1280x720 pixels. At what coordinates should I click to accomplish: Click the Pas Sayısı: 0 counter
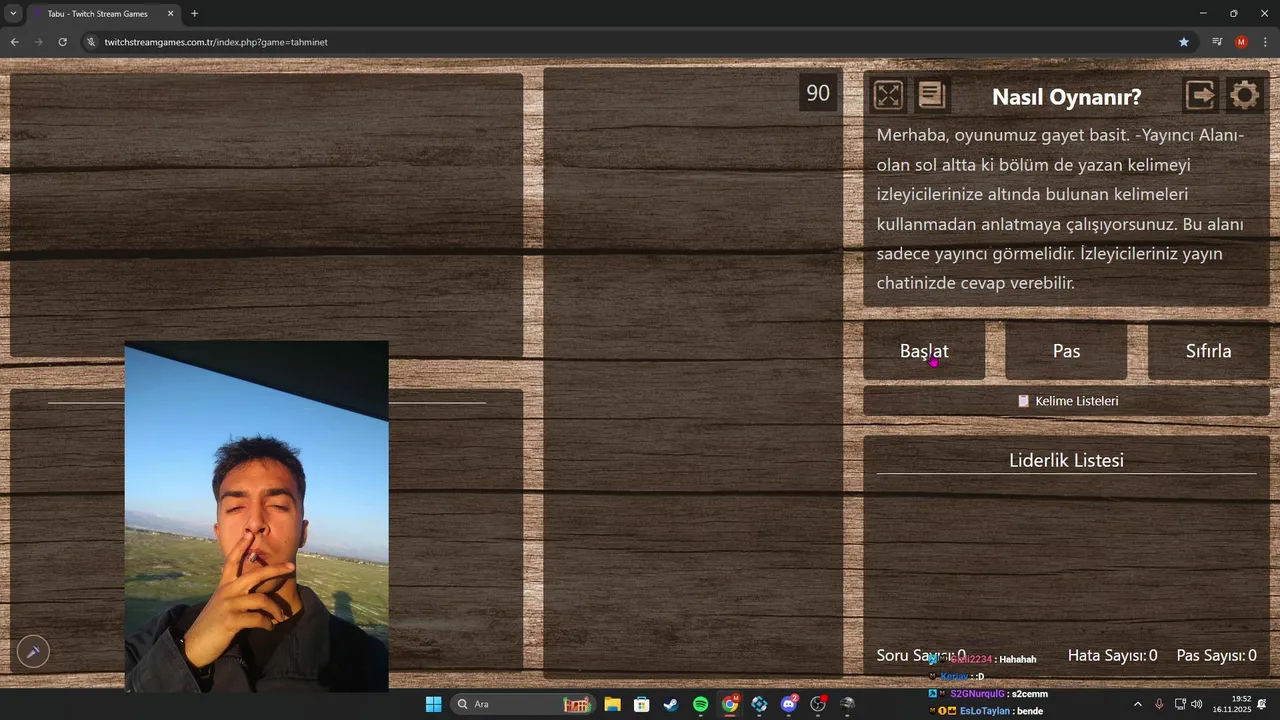point(1216,656)
